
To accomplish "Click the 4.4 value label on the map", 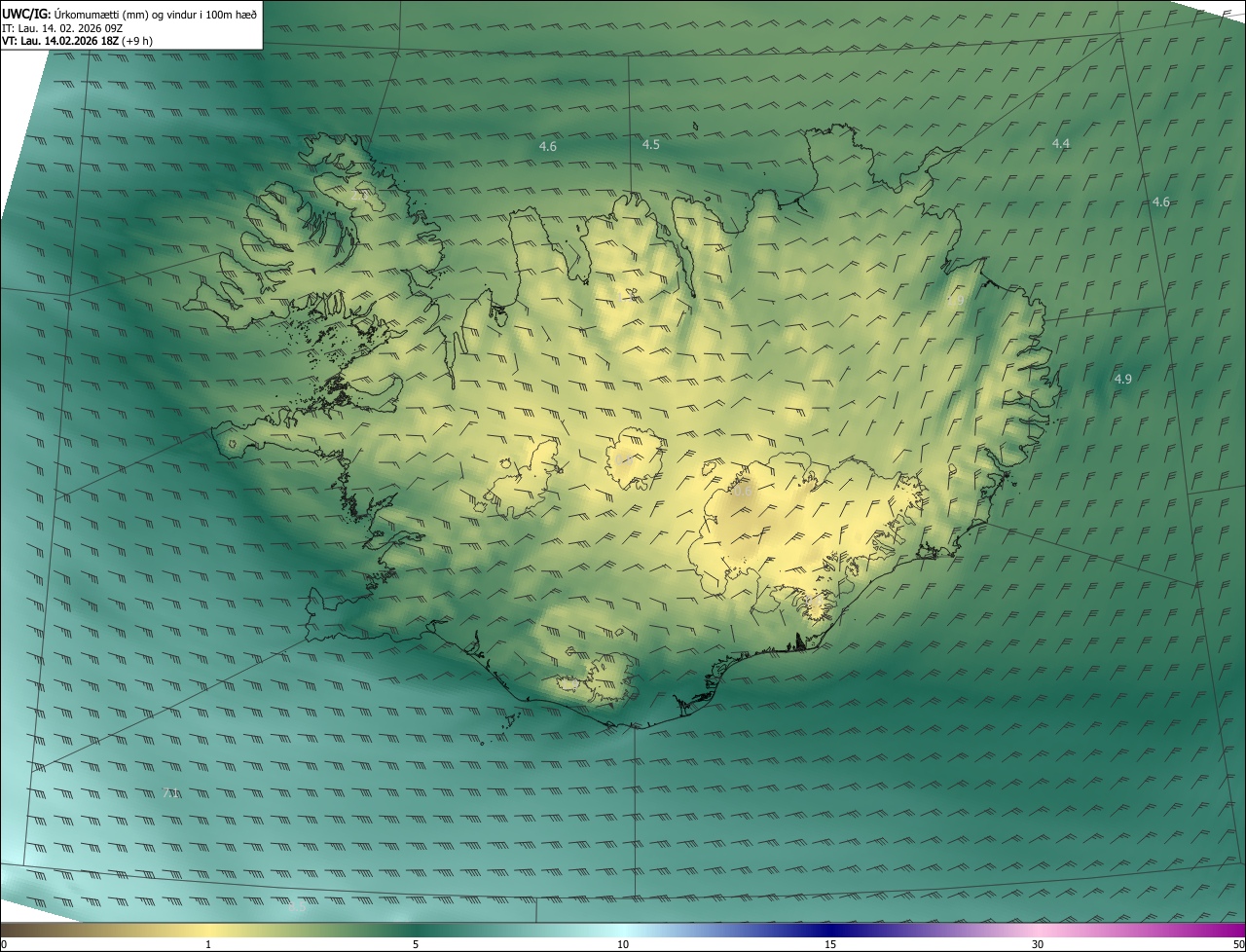I will (1061, 143).
